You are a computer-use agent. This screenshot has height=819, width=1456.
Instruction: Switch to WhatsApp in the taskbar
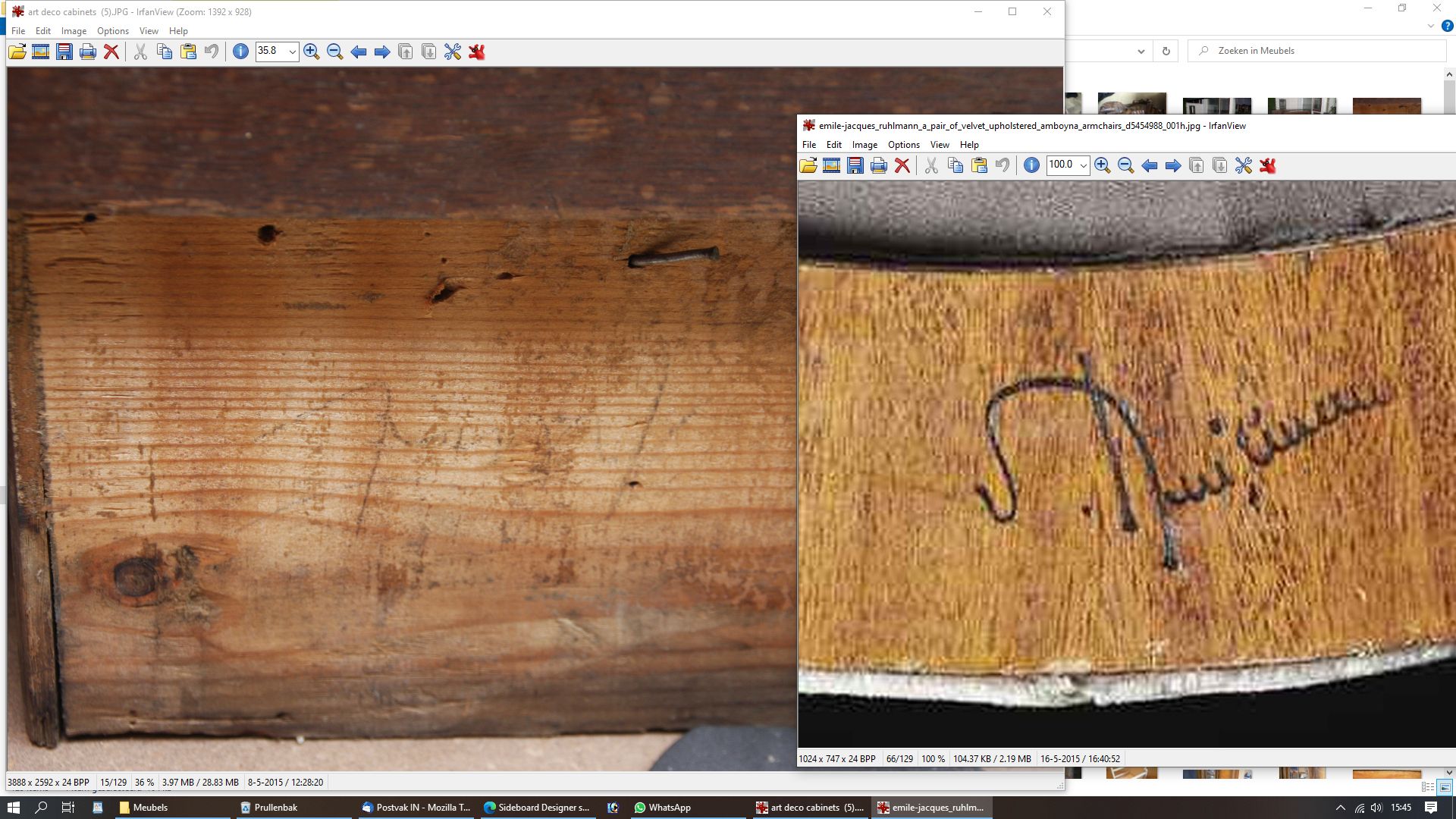pyautogui.click(x=662, y=808)
